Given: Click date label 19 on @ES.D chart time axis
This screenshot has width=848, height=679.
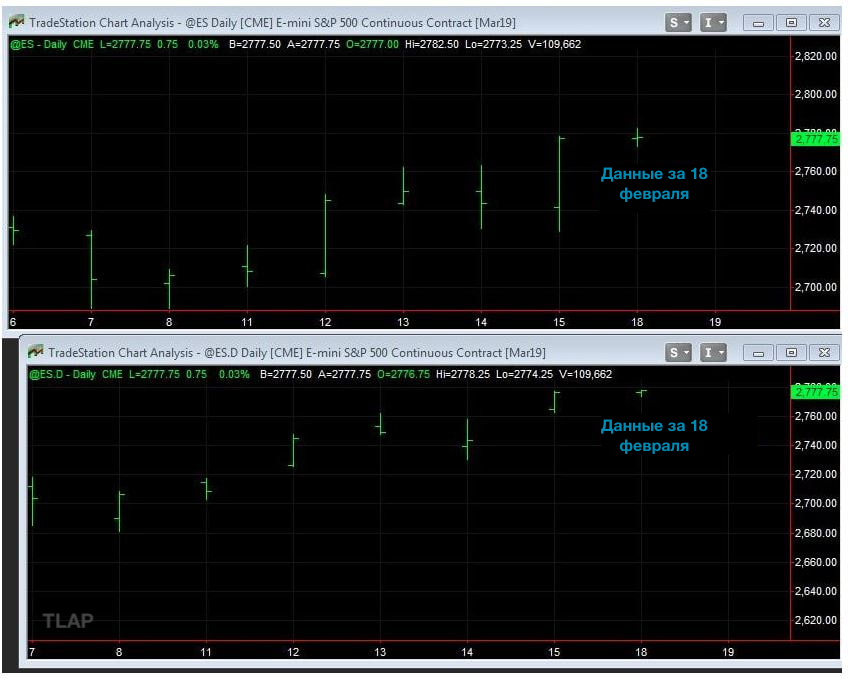Looking at the screenshot, I should point(728,652).
